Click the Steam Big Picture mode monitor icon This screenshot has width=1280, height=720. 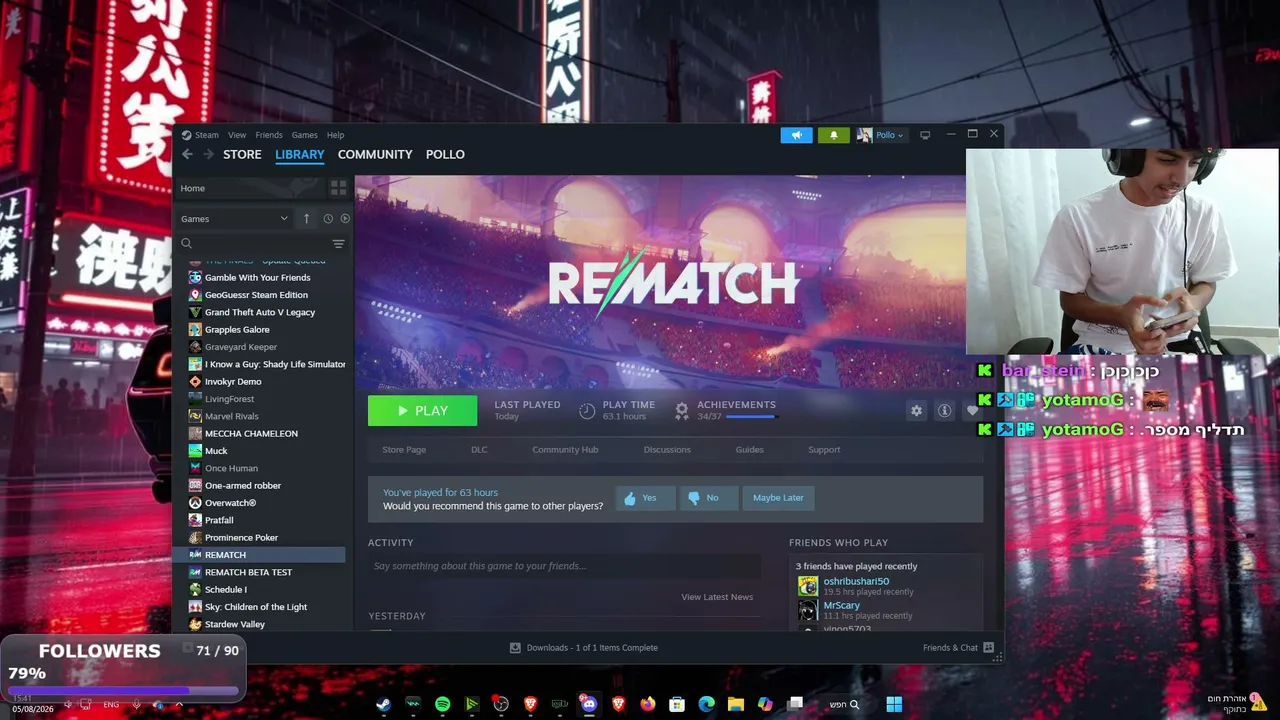click(x=925, y=135)
